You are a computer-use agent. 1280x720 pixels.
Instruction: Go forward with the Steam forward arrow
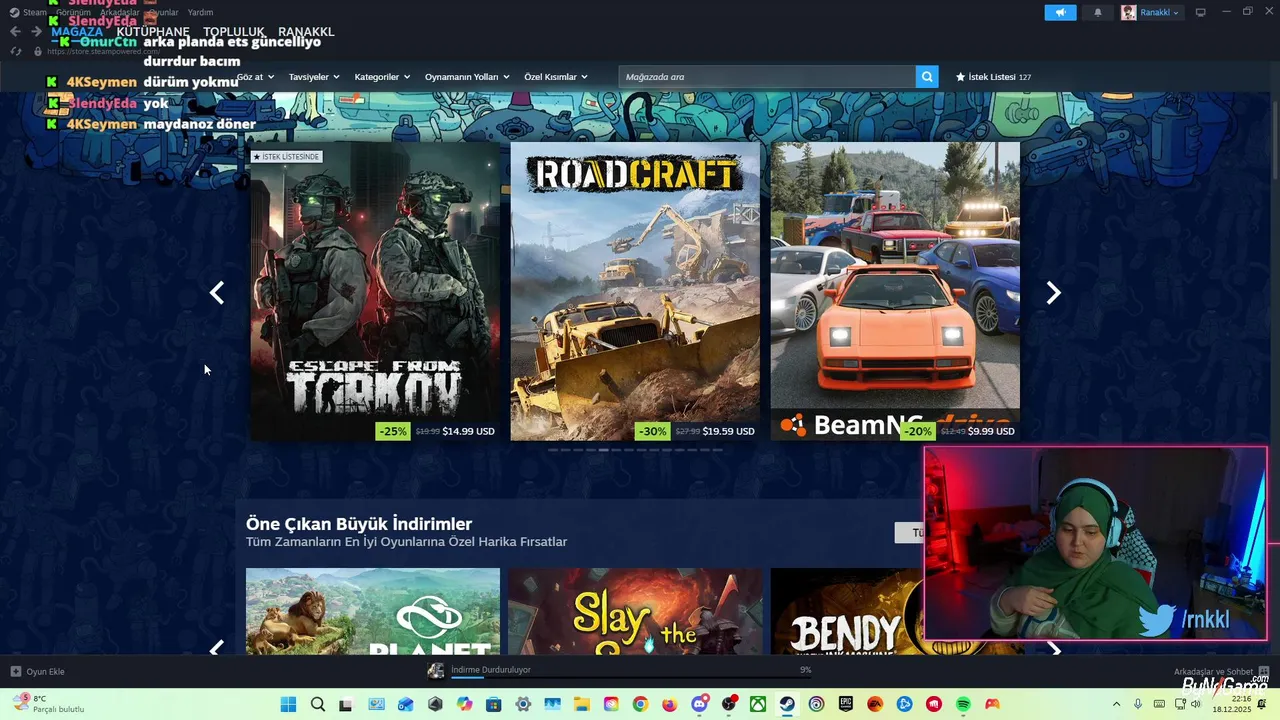36,31
